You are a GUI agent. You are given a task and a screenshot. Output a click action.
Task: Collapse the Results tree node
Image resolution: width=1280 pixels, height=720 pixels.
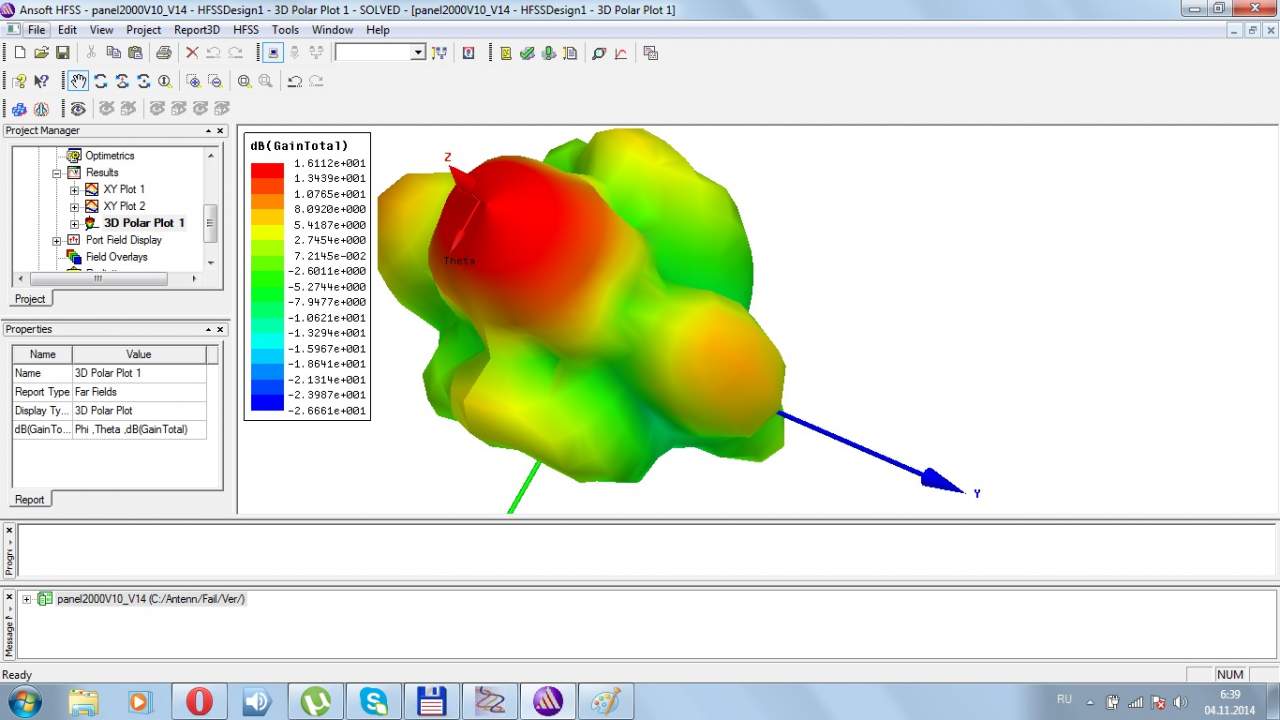(x=57, y=173)
